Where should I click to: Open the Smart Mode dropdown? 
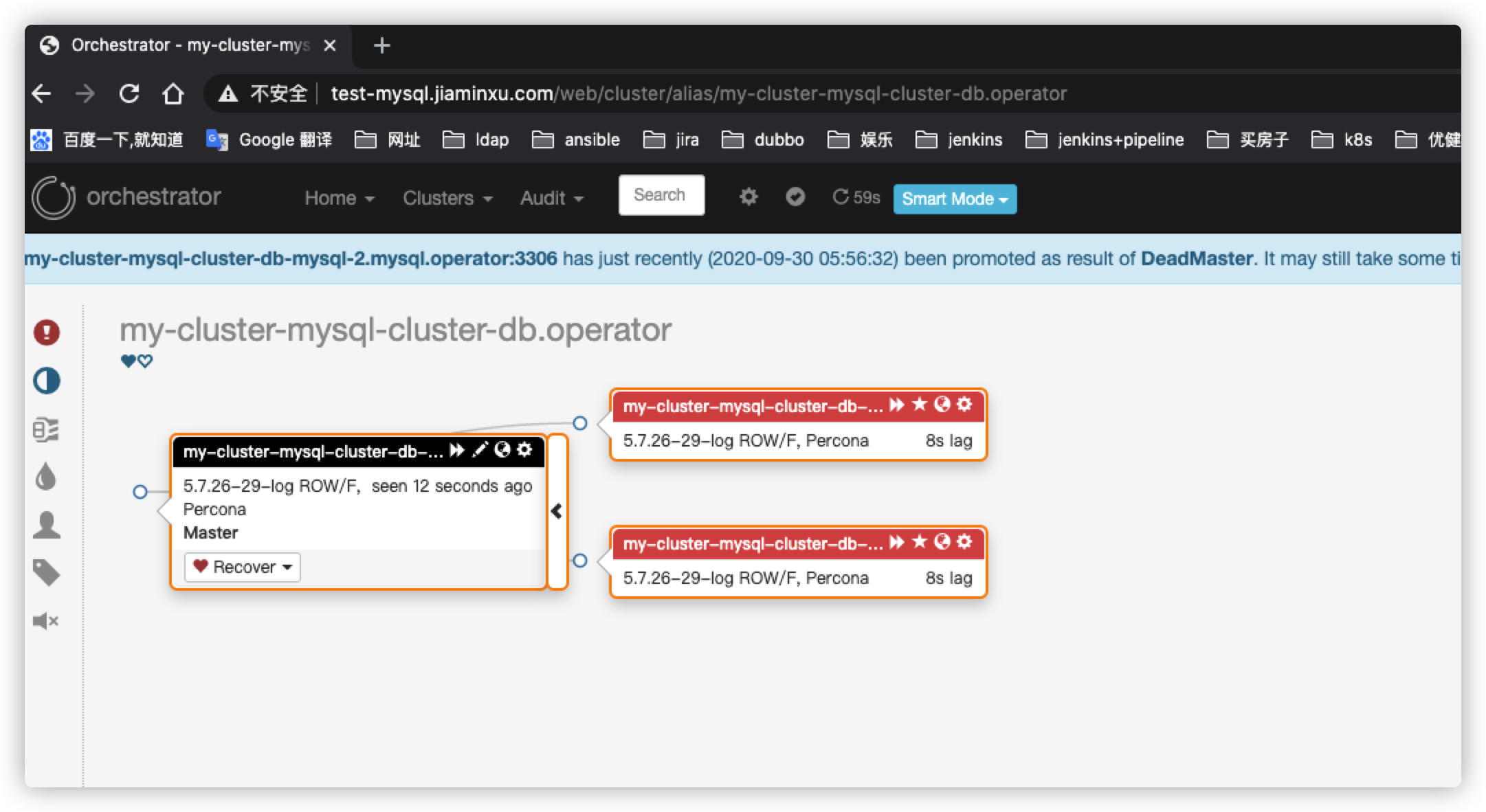[x=954, y=199]
